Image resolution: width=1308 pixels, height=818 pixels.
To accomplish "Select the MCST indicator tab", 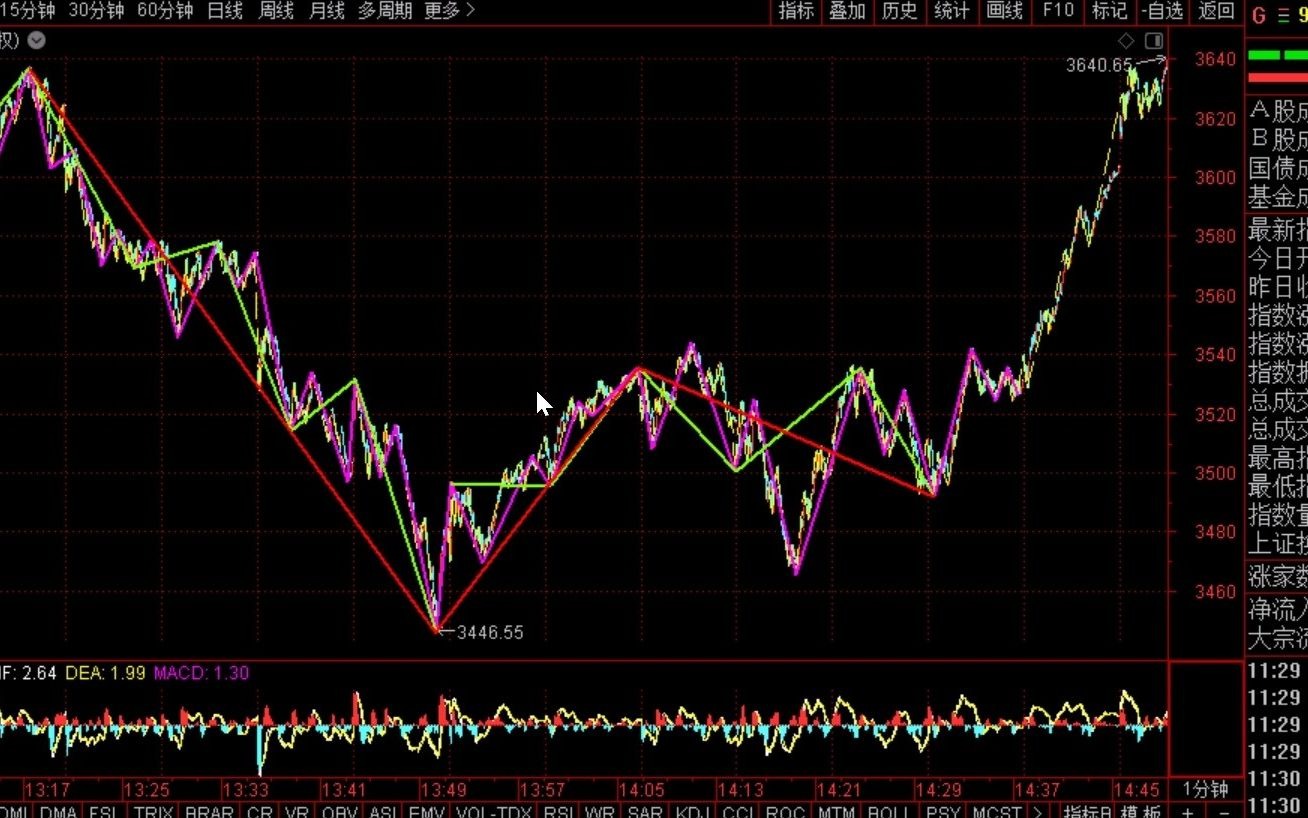I will pos(997,811).
